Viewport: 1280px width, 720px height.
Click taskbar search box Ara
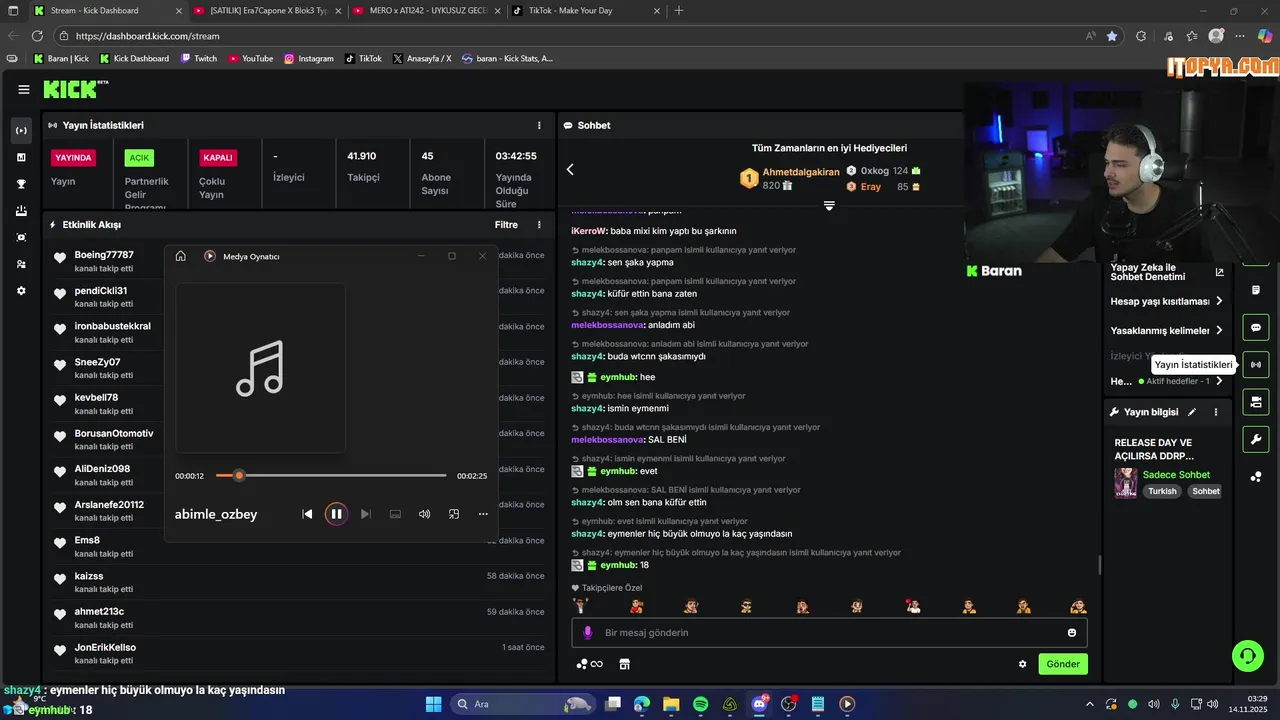click(522, 704)
